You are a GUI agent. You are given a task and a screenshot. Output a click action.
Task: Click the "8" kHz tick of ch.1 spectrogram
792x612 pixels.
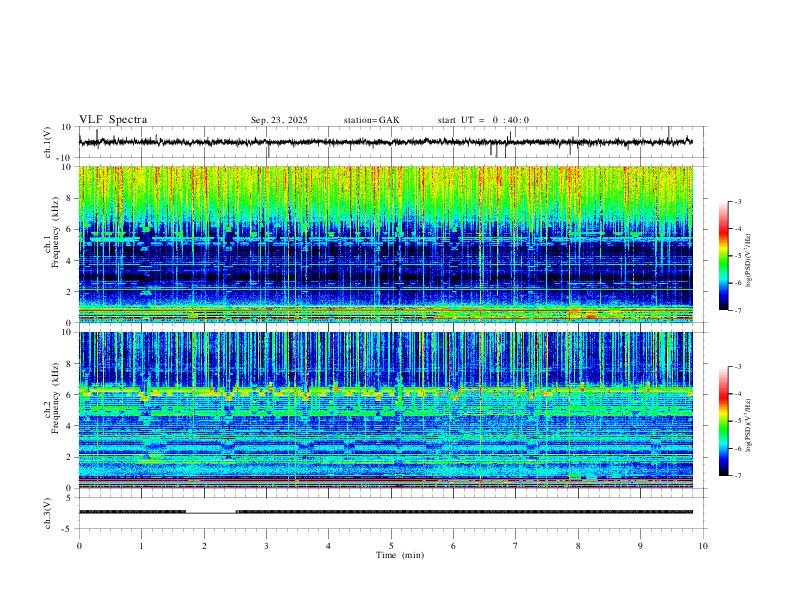tap(71, 198)
